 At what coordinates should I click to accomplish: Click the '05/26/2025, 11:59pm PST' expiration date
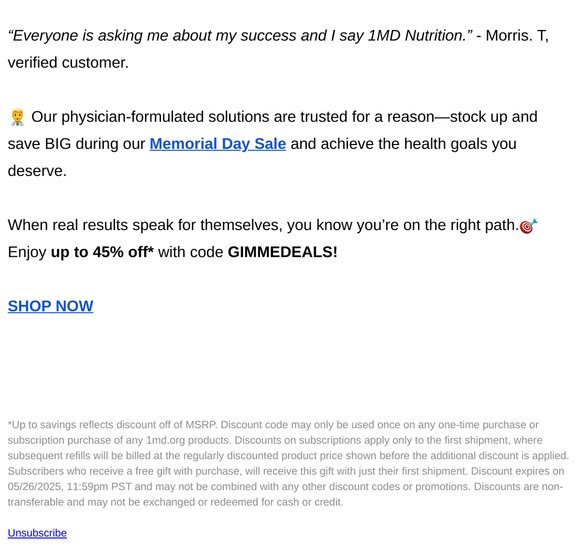(x=68, y=487)
